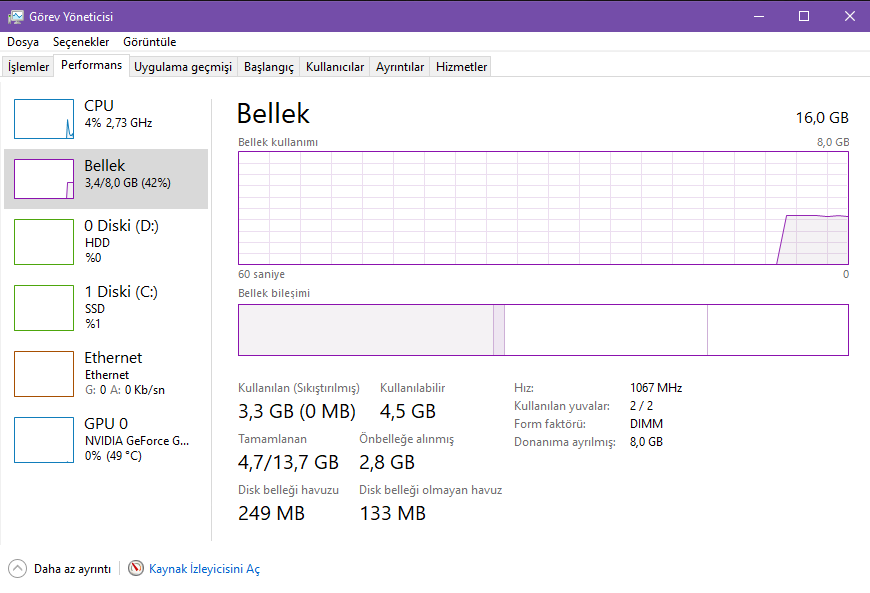Open the Seçenekler menu
The image size is (870, 593).
(81, 42)
